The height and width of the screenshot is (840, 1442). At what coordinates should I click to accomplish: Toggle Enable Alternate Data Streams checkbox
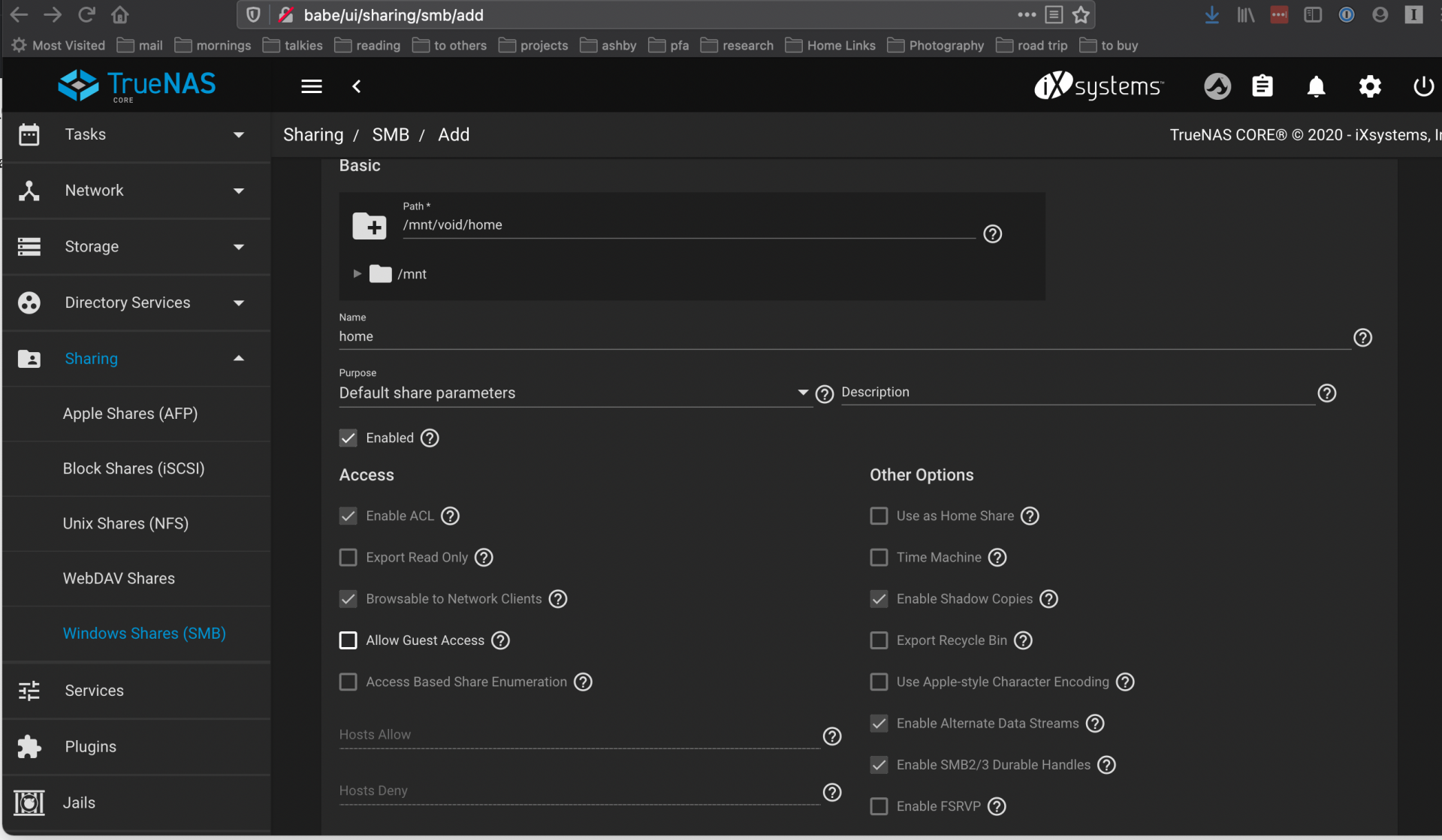[879, 723]
